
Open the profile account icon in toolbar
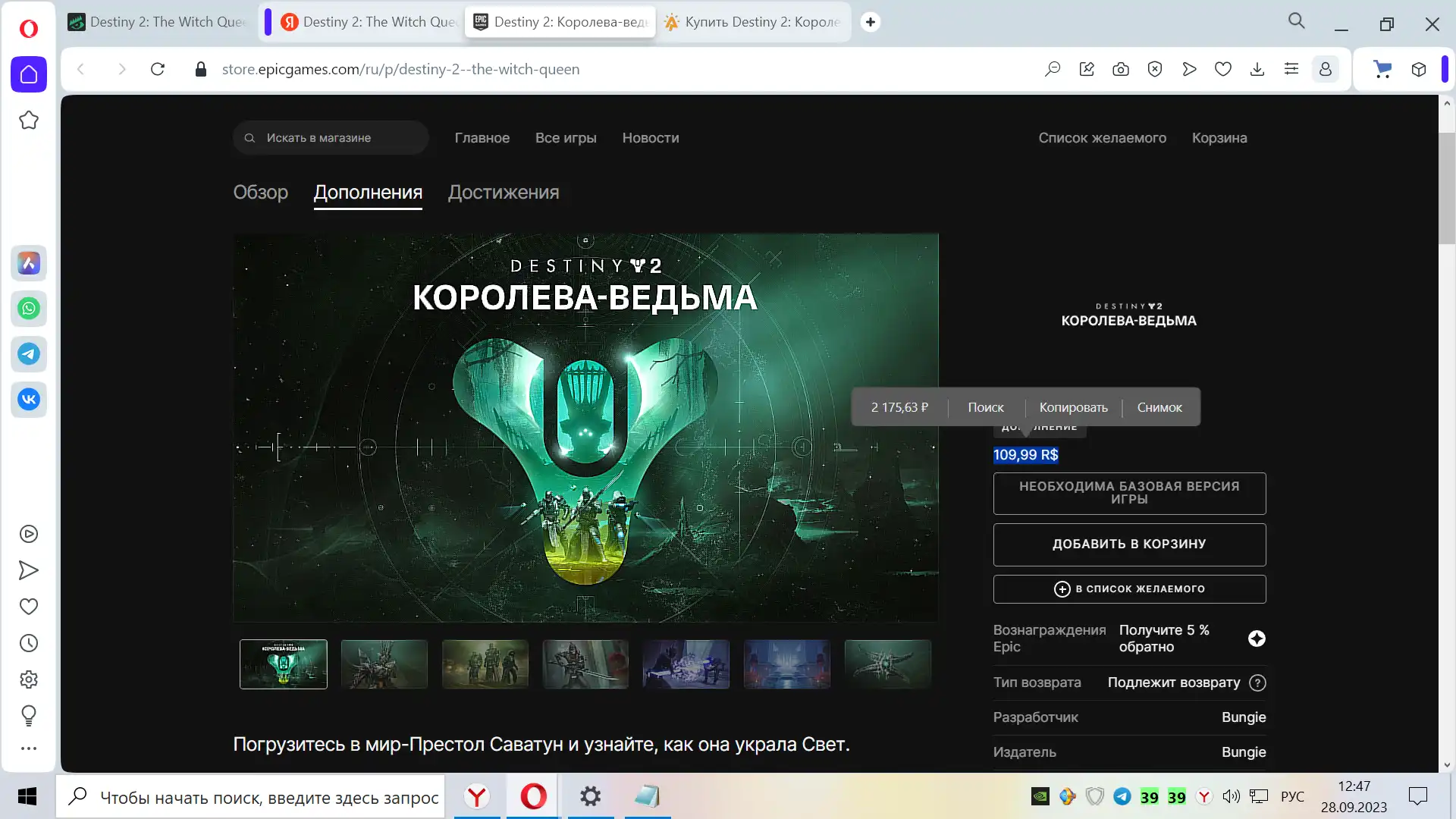1326,69
